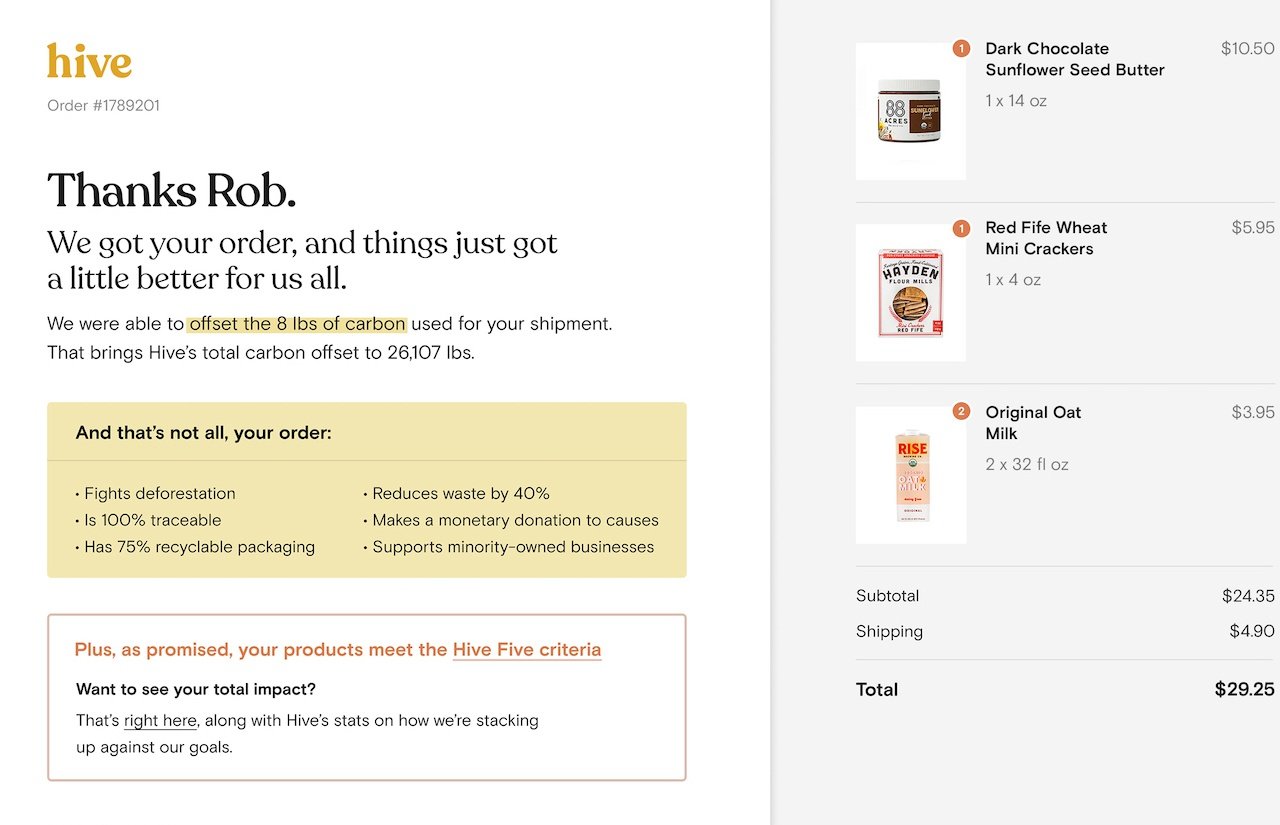Click the order number #1789201

pyautogui.click(x=103, y=106)
